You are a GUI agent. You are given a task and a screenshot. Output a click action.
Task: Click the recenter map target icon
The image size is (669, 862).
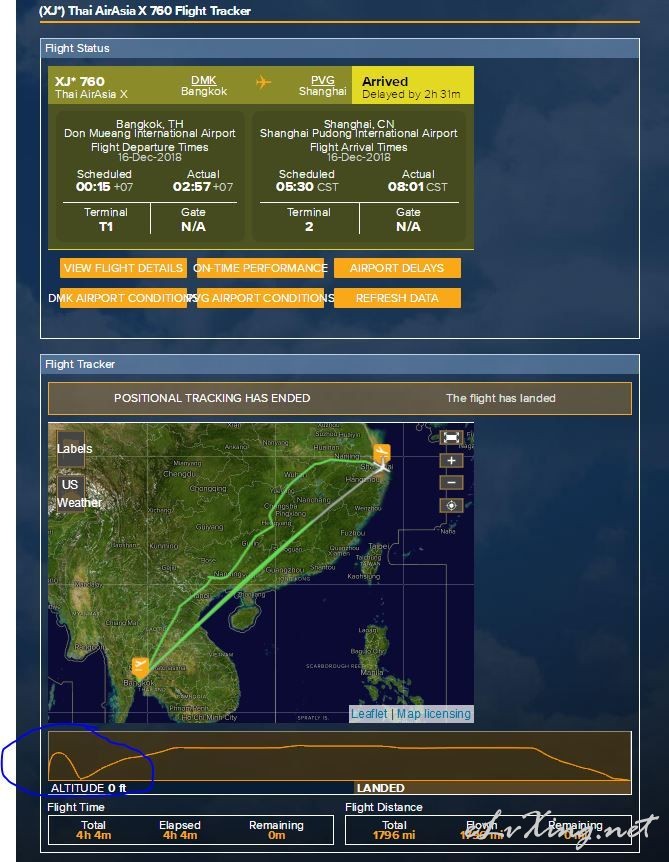coord(451,505)
